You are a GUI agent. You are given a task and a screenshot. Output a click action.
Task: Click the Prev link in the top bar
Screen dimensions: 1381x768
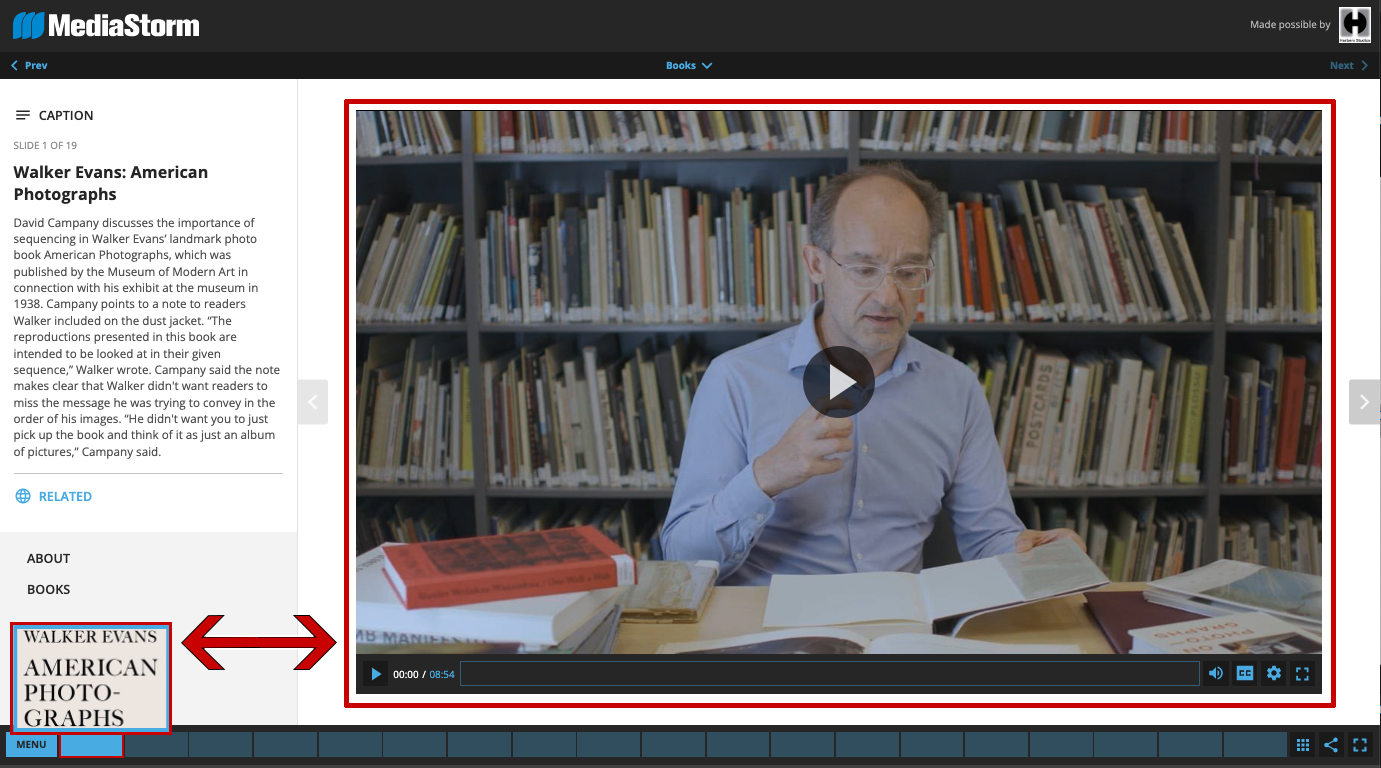(29, 66)
